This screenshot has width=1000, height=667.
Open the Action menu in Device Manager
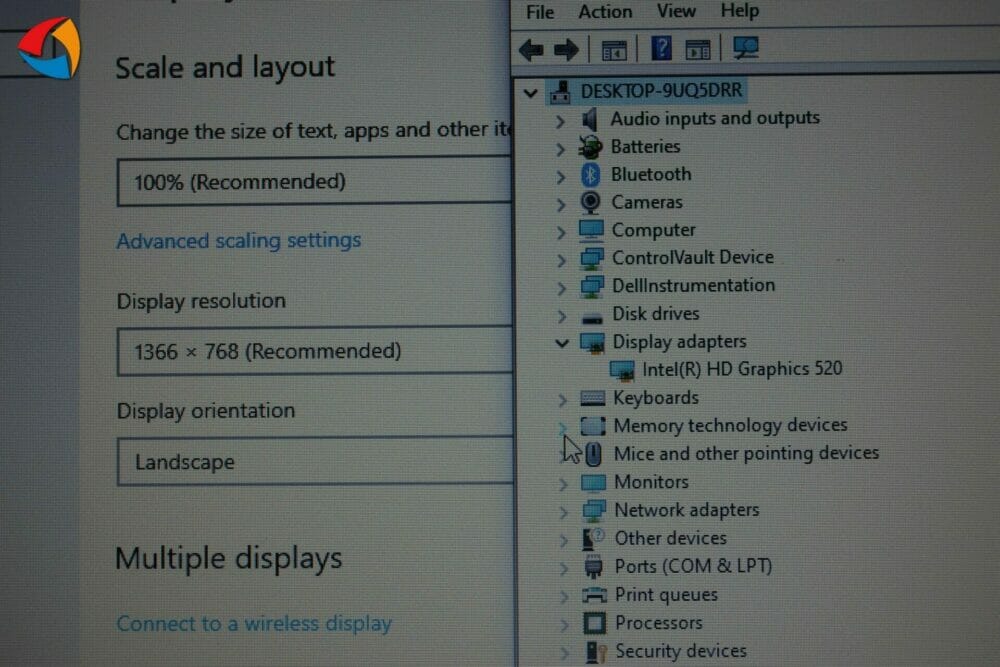tap(605, 11)
